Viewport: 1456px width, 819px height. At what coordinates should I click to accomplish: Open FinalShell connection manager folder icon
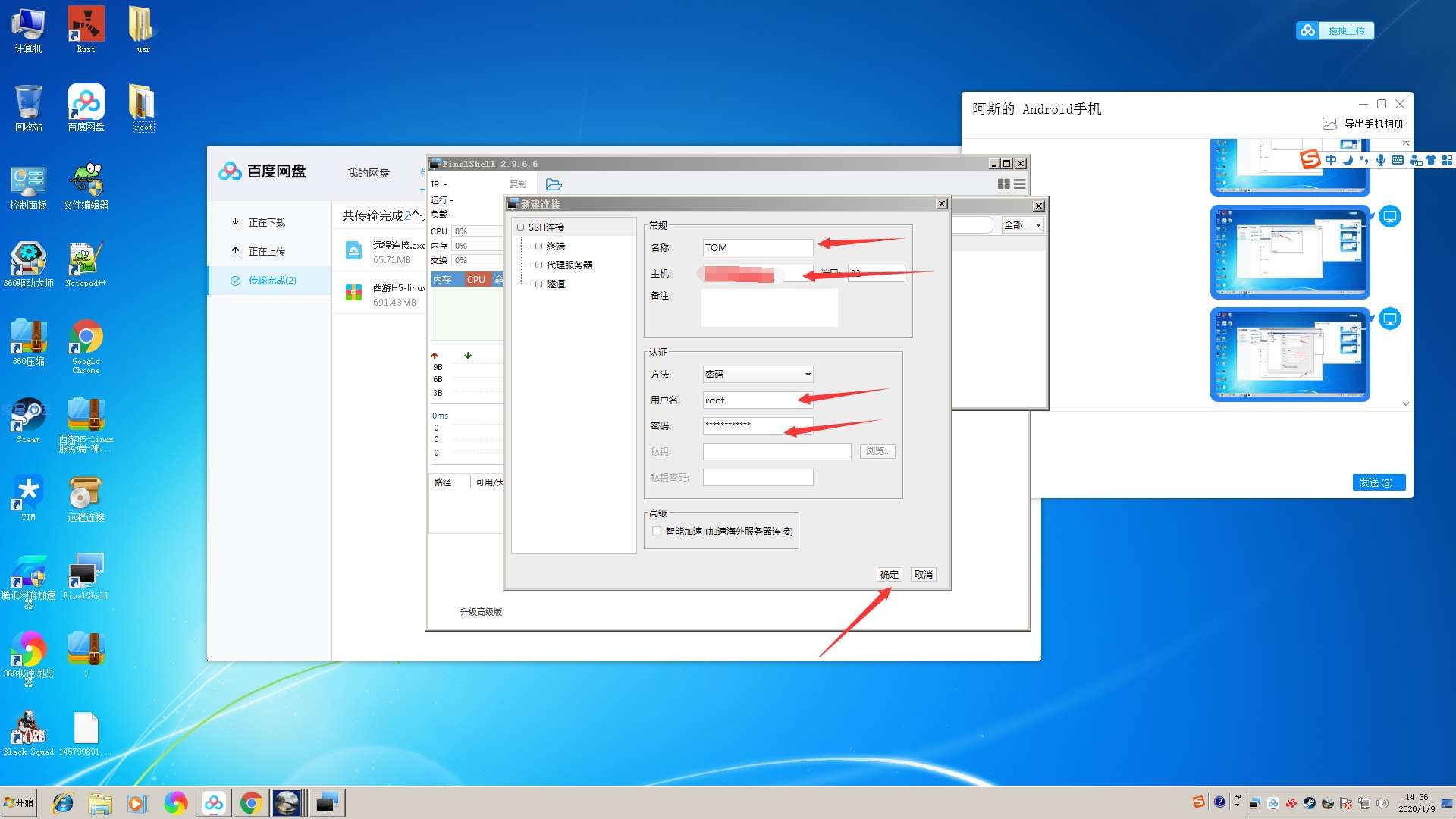[554, 184]
